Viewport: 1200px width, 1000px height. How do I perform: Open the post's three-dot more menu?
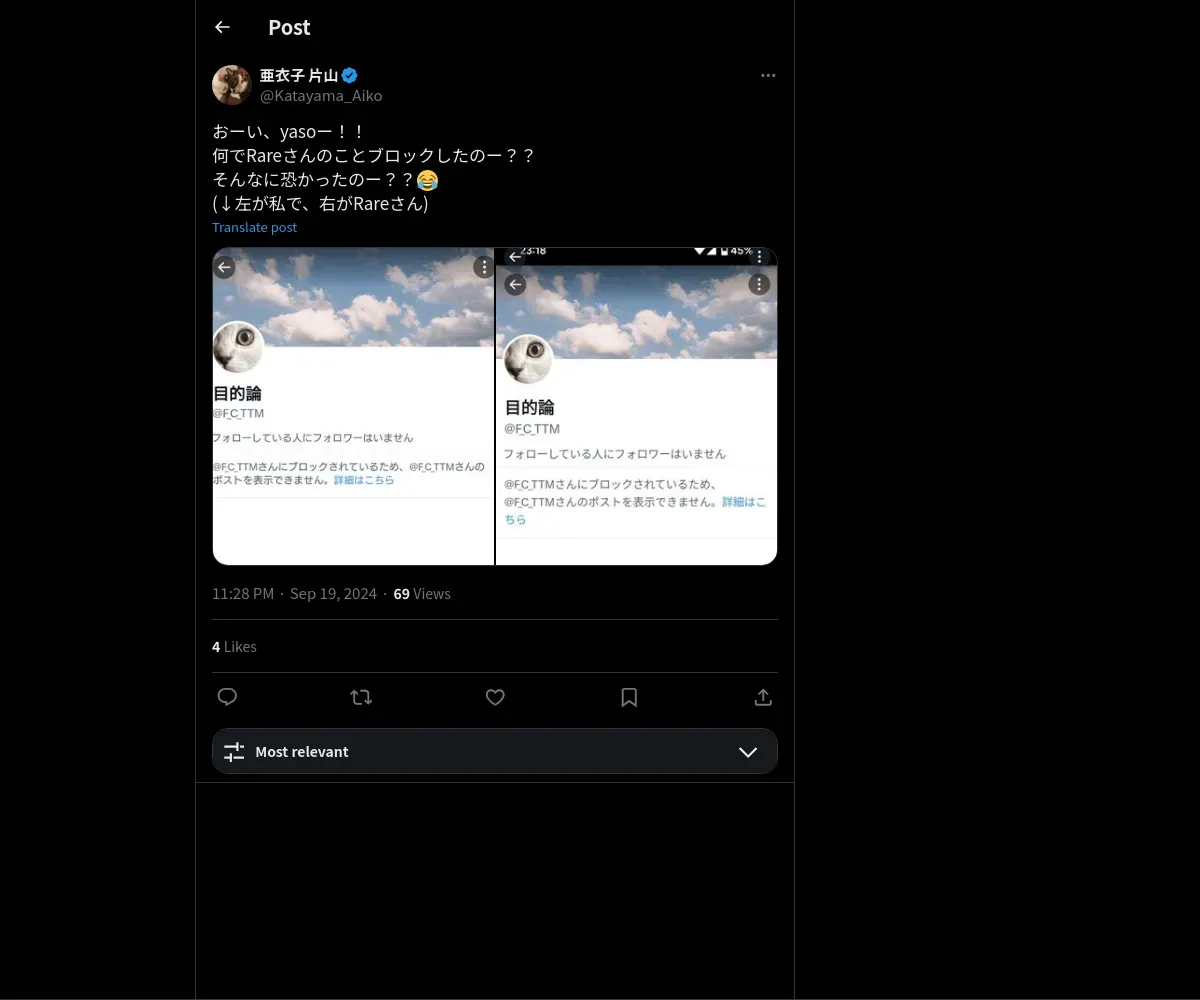(x=768, y=75)
